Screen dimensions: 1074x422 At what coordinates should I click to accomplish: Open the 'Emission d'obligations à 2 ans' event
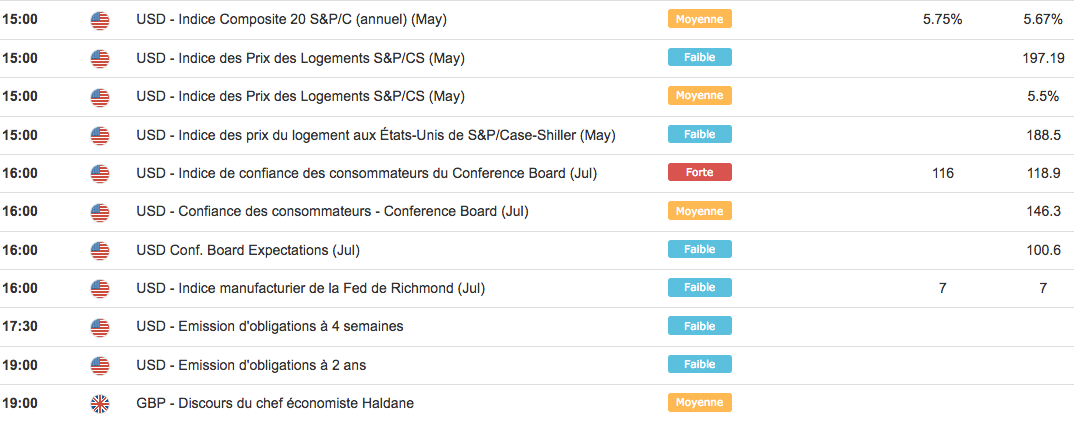(x=251, y=365)
